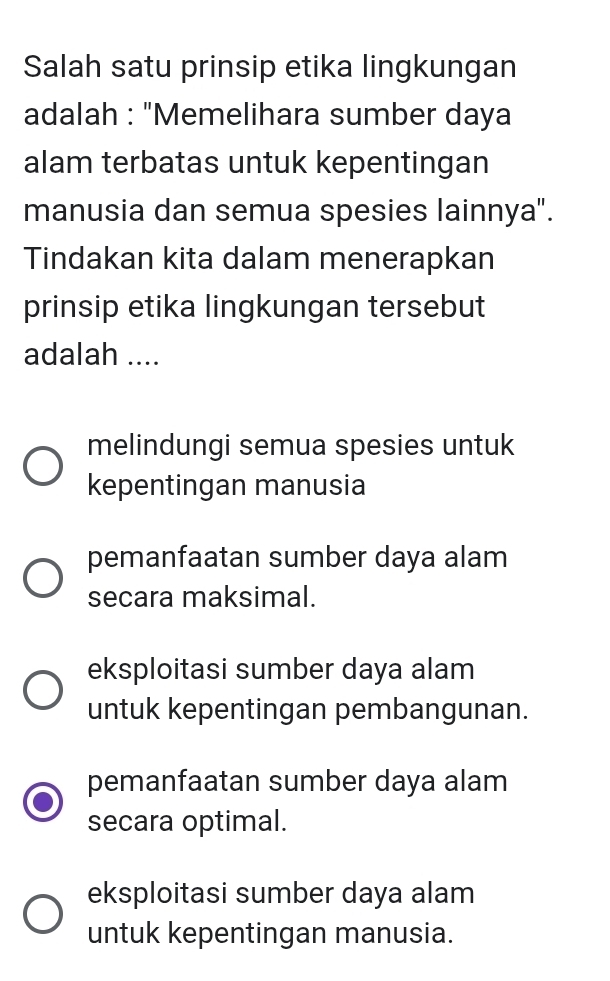Click the question's ending "adalah ...." line
Viewport: 610px width, 981px height.
(x=91, y=354)
